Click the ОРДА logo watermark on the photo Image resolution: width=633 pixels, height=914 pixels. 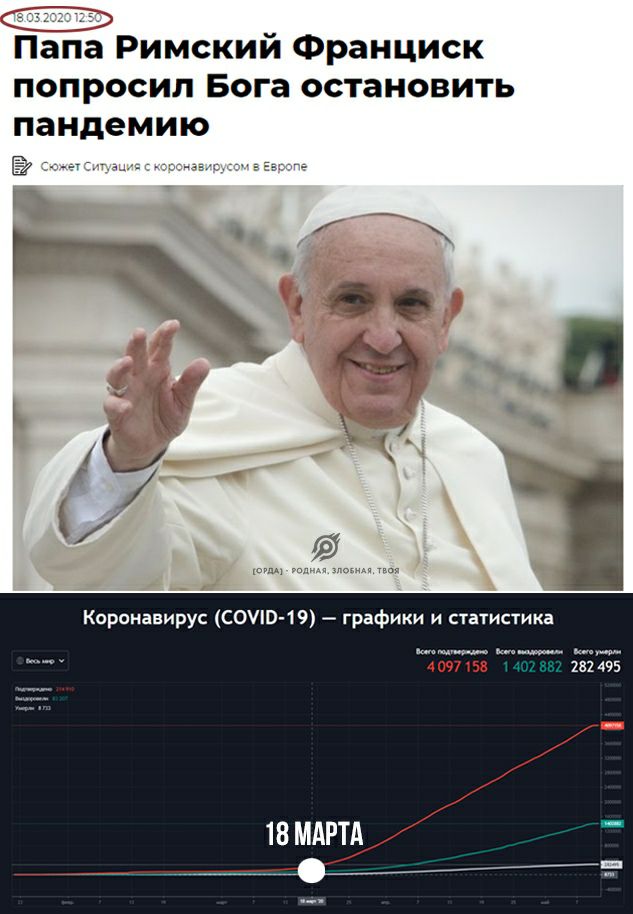click(325, 553)
